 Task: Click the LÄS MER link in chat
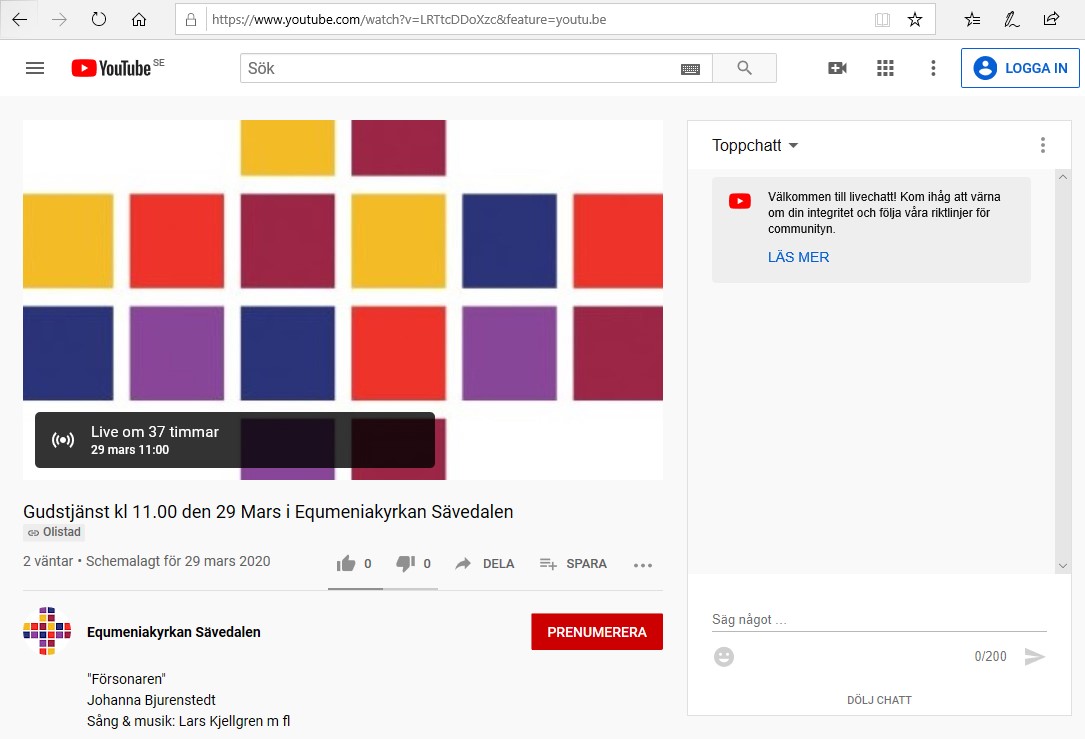click(798, 257)
